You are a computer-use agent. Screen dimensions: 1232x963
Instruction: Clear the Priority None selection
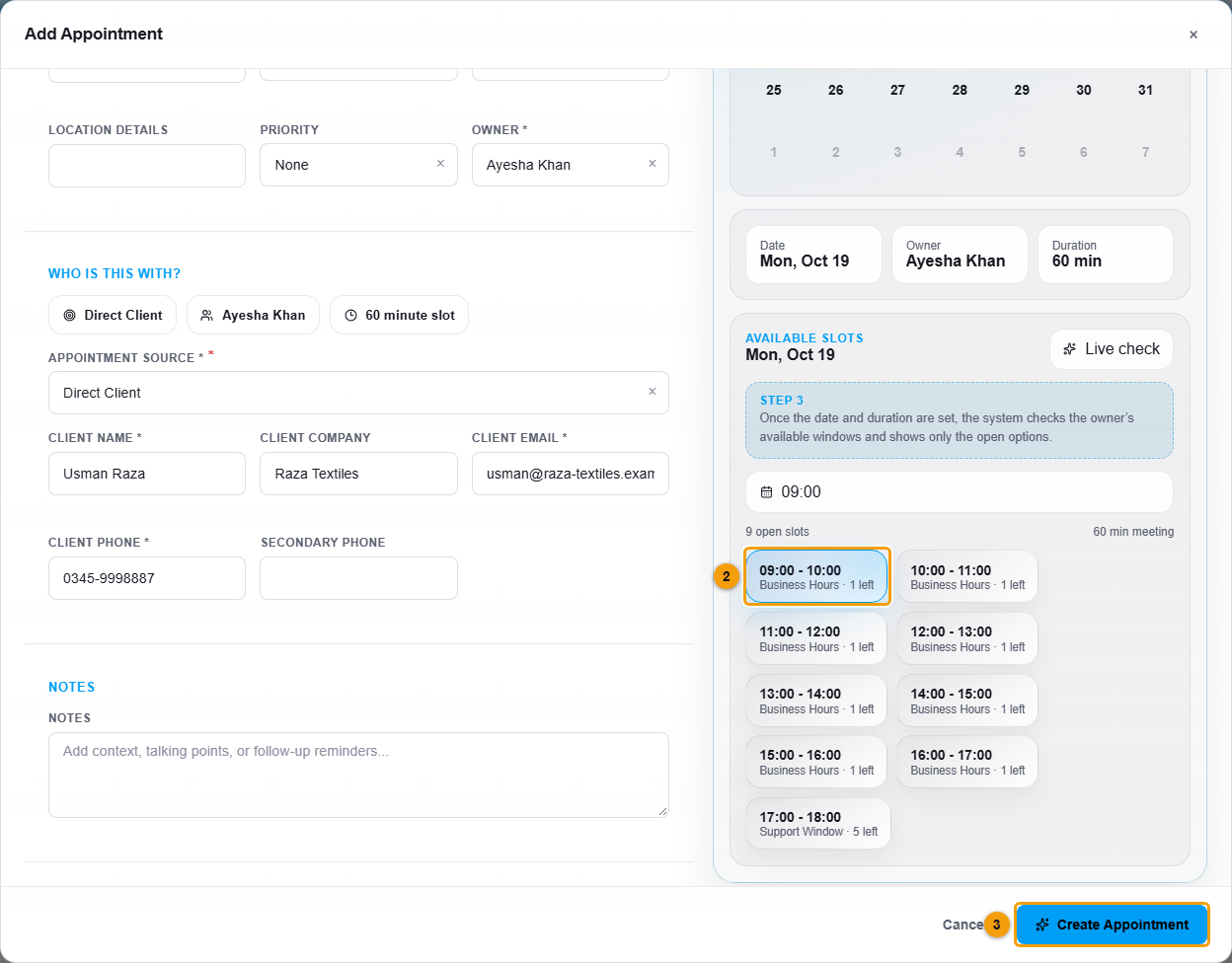pyautogui.click(x=440, y=164)
